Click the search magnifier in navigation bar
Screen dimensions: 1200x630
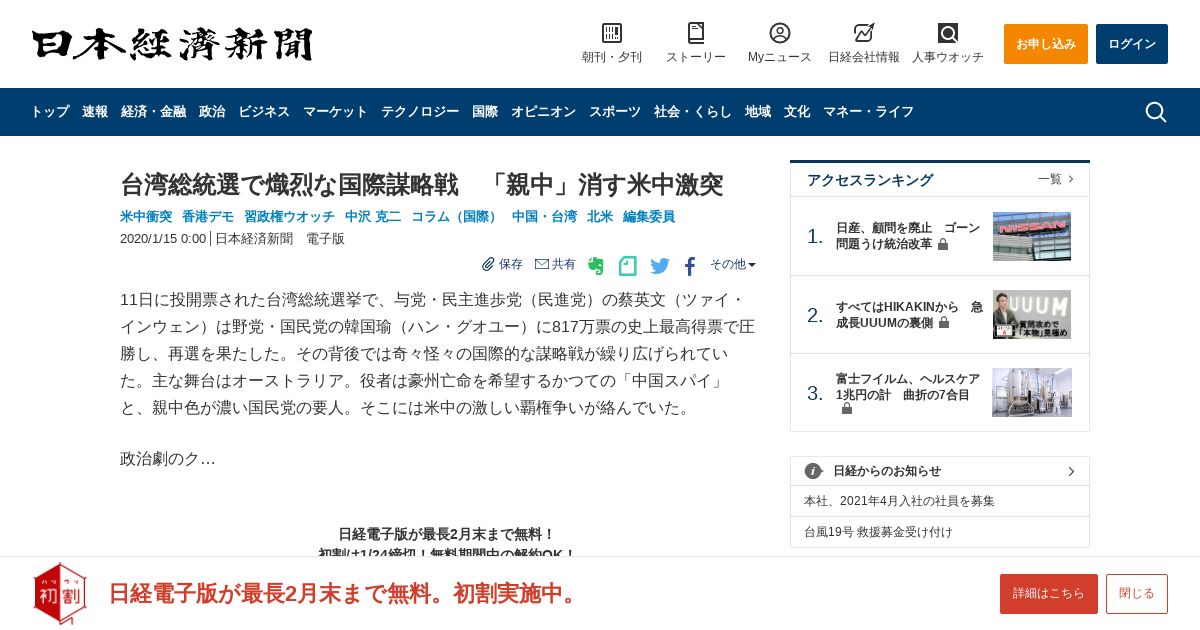tap(1156, 112)
